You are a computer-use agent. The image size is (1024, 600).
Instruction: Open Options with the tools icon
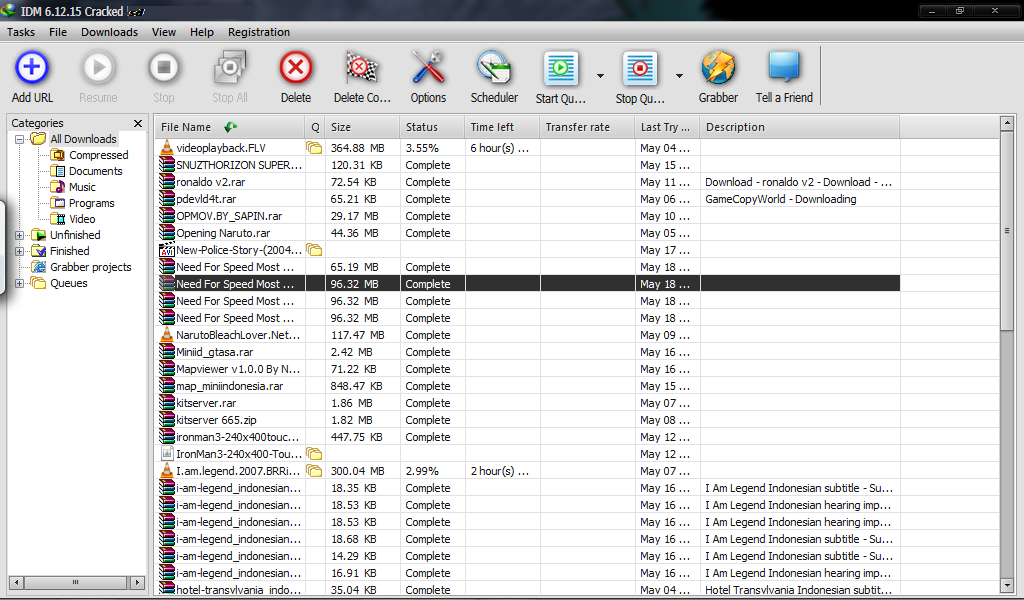(x=428, y=67)
